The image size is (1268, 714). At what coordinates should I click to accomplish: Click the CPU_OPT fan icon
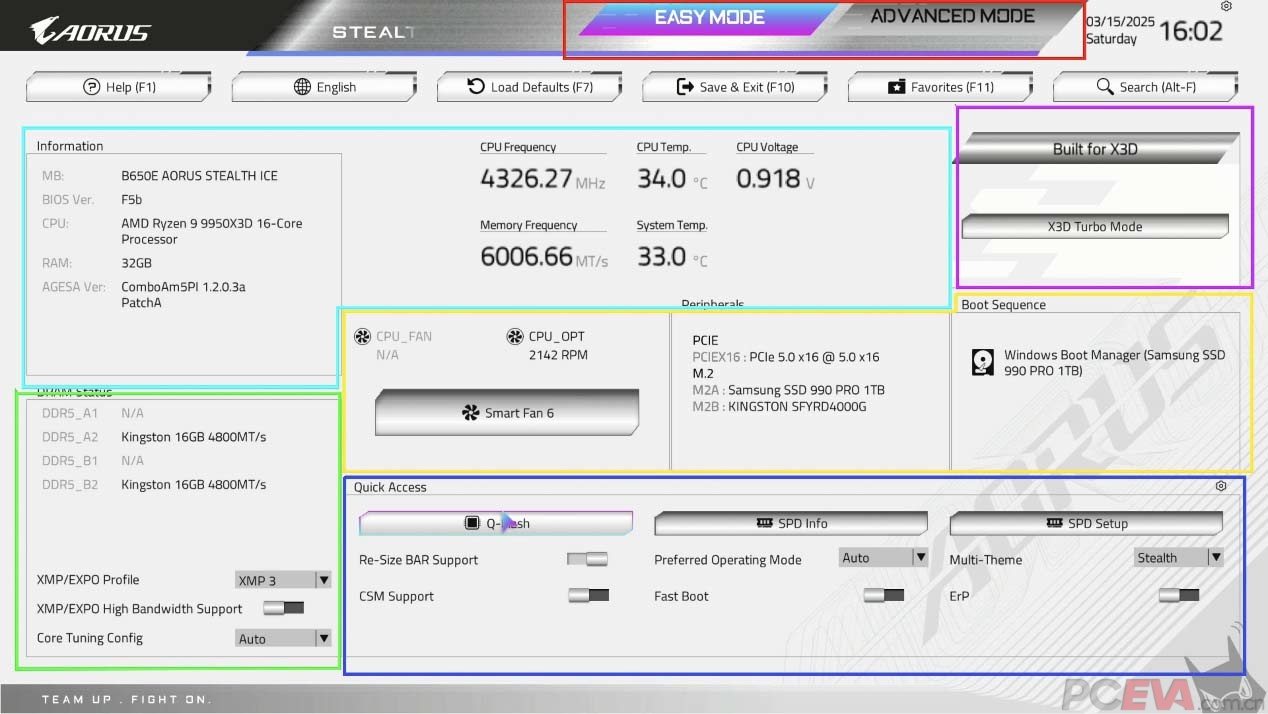point(515,337)
